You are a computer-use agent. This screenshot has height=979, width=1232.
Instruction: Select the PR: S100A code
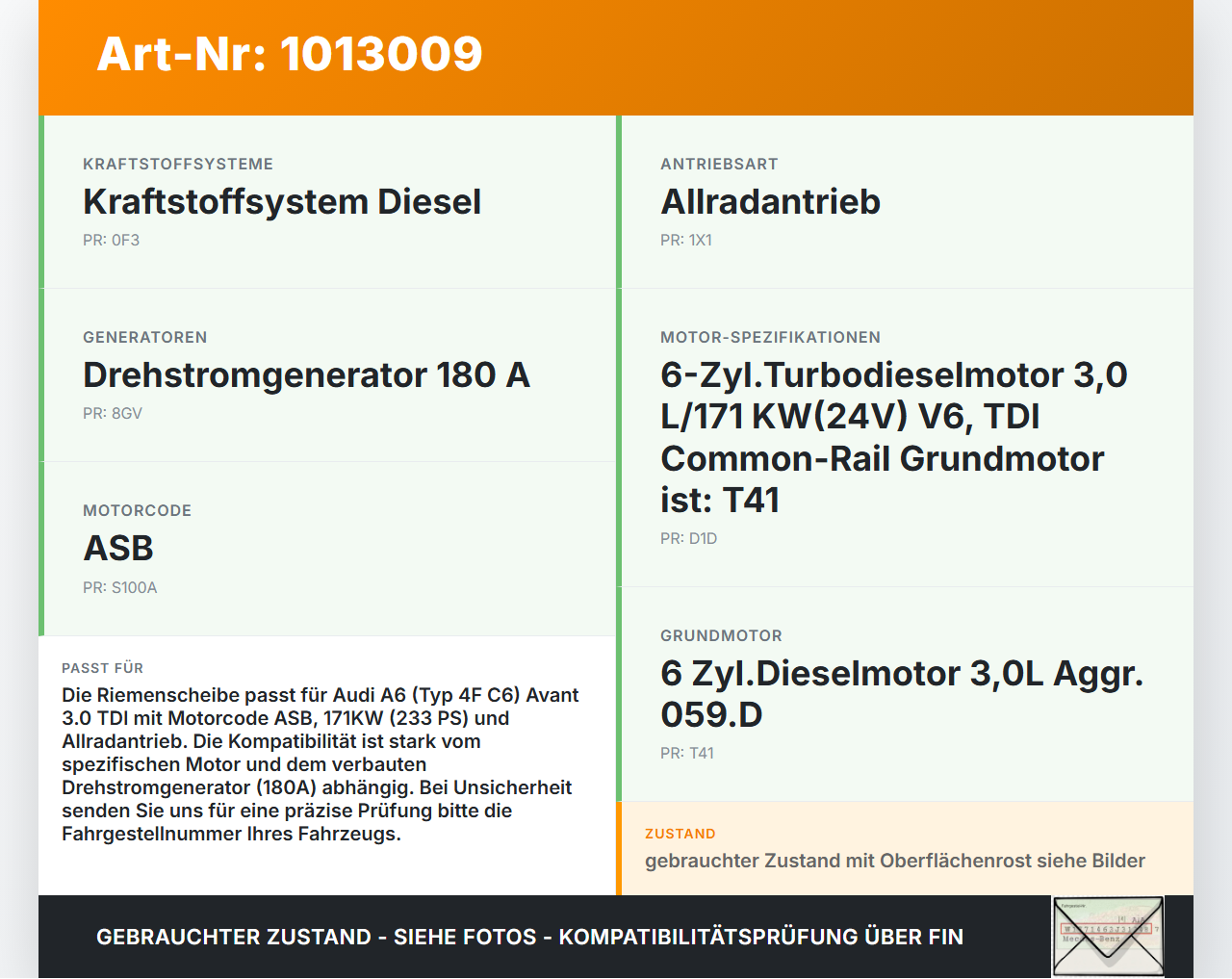120,586
